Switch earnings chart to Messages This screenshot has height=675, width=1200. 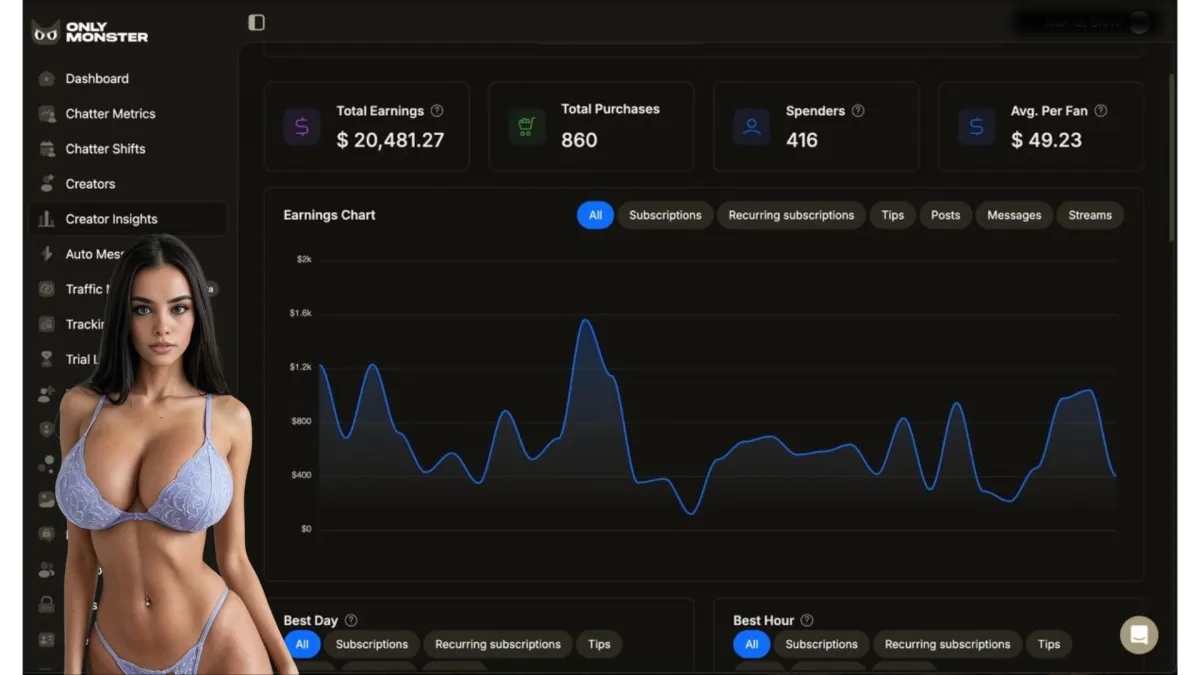1014,215
